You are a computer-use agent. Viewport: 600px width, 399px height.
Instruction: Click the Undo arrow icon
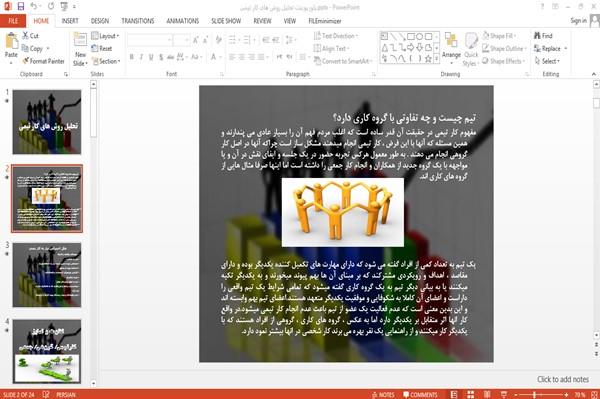coord(34,6)
